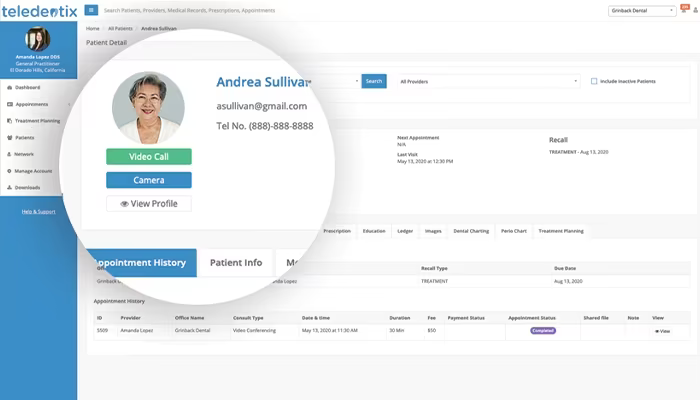700x400 pixels.
Task: Click the Patients group icon in sidebar
Action: 9,138
